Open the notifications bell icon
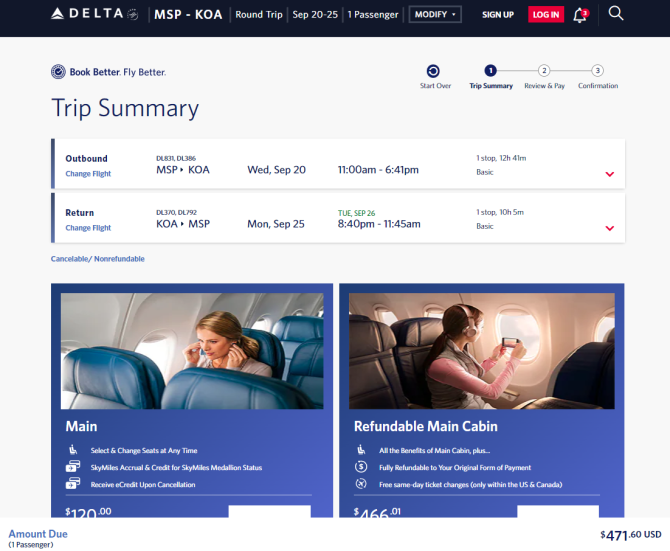Viewport: 670px width, 551px height. tap(580, 15)
